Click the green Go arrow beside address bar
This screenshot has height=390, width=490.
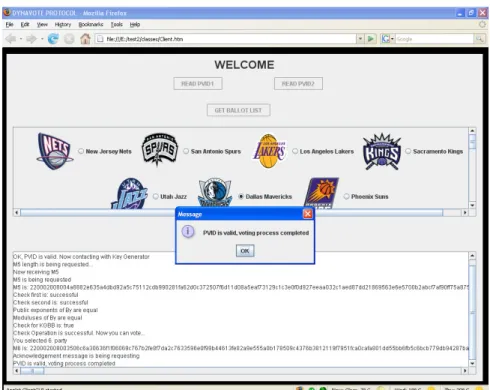point(370,39)
